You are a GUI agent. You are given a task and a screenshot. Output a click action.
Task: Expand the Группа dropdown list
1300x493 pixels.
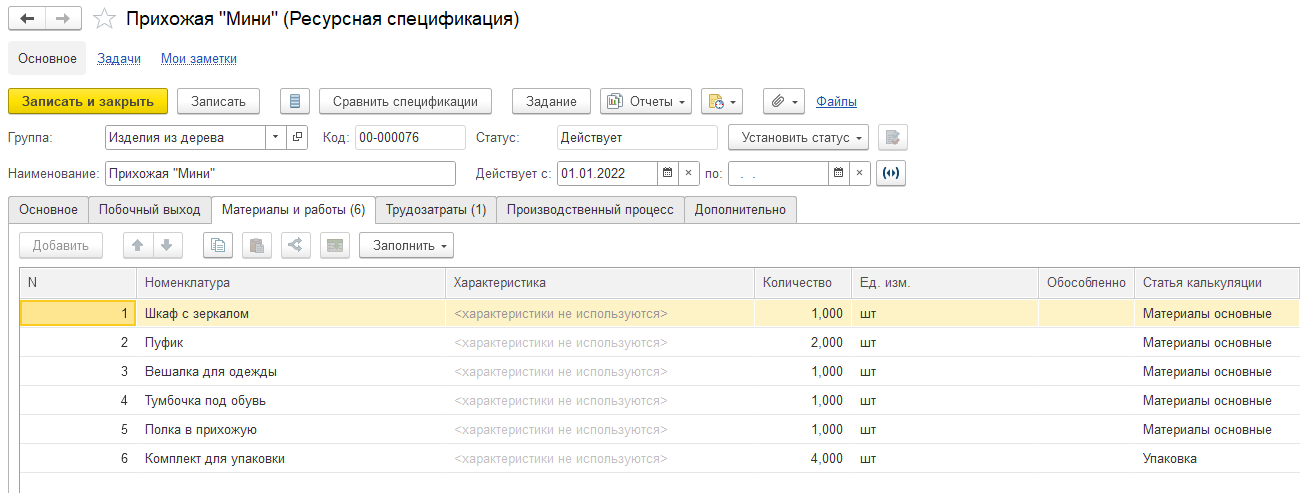tap(275, 137)
